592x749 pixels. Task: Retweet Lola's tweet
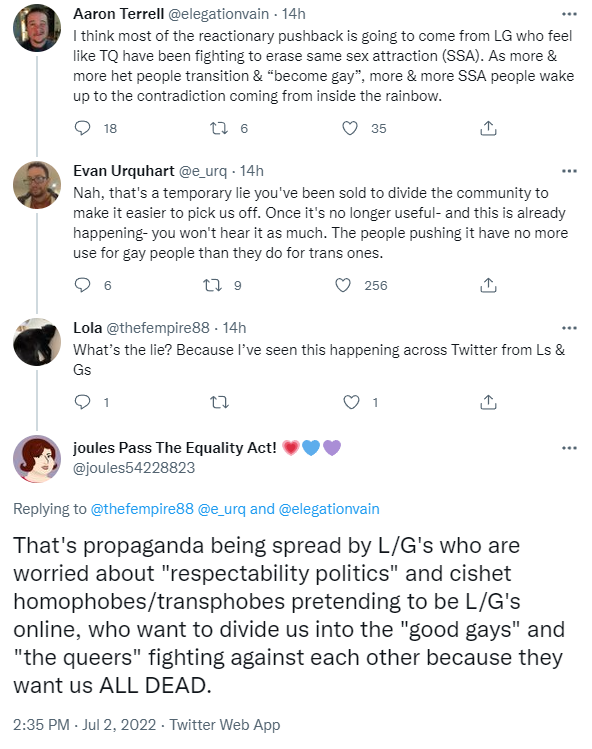[219, 403]
